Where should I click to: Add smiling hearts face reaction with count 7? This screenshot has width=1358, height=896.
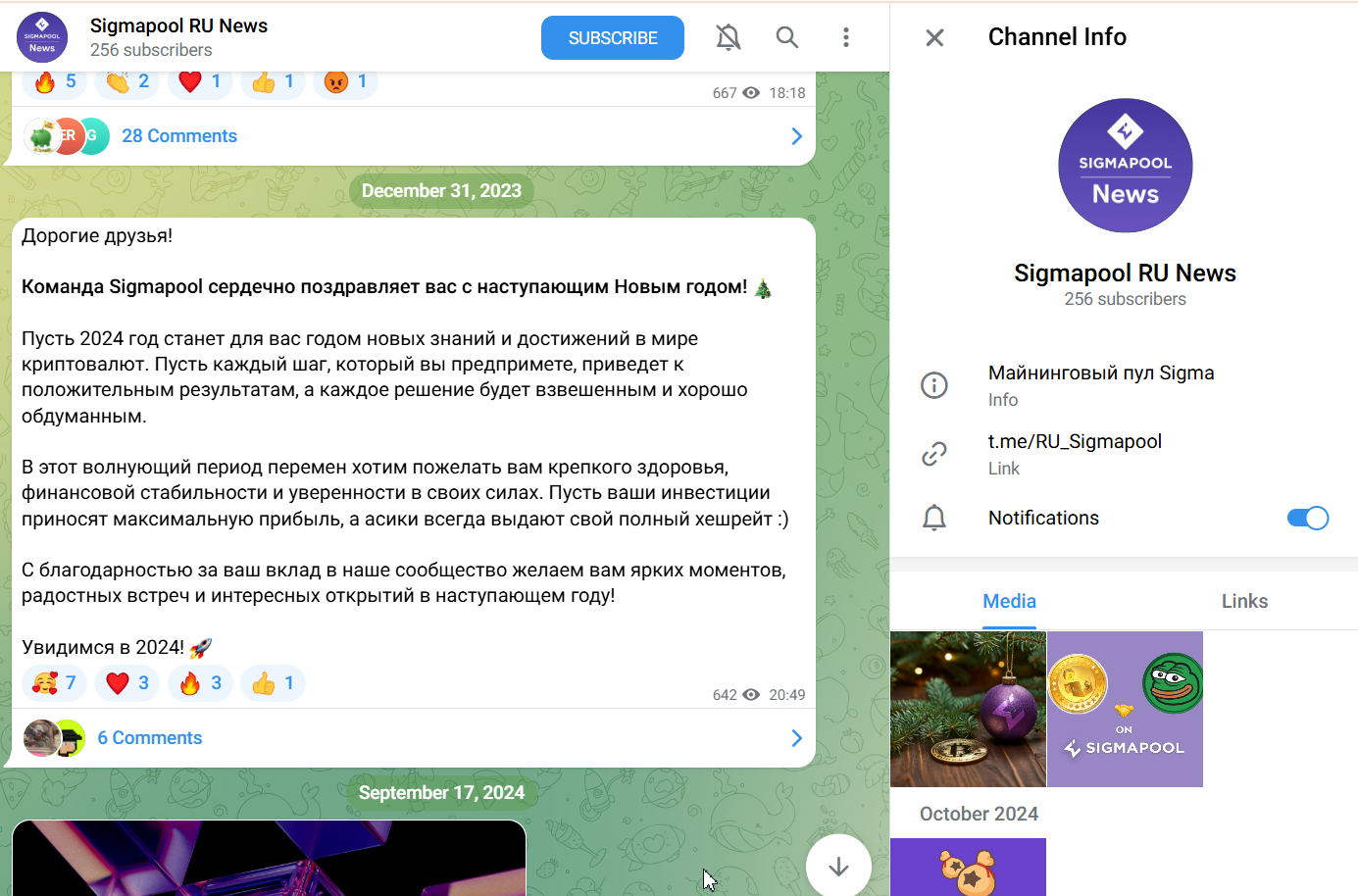click(x=55, y=683)
